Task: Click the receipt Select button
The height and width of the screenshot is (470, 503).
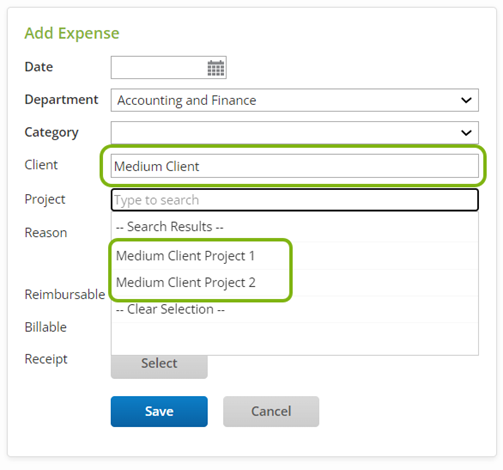Action: pyautogui.click(x=159, y=366)
